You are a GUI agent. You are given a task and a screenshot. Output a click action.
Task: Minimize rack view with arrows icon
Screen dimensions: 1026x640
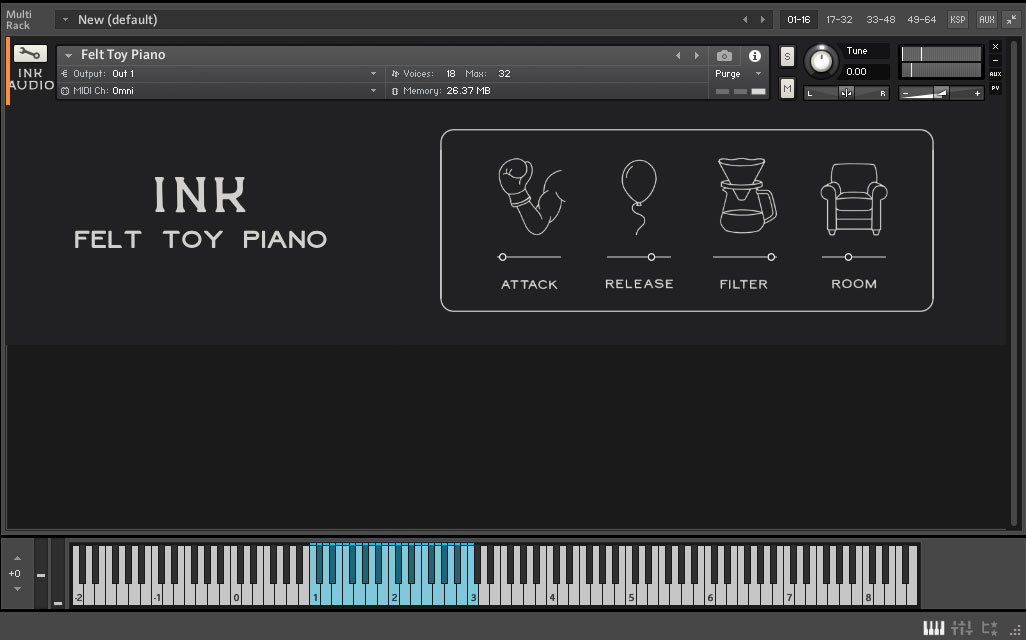1012,20
